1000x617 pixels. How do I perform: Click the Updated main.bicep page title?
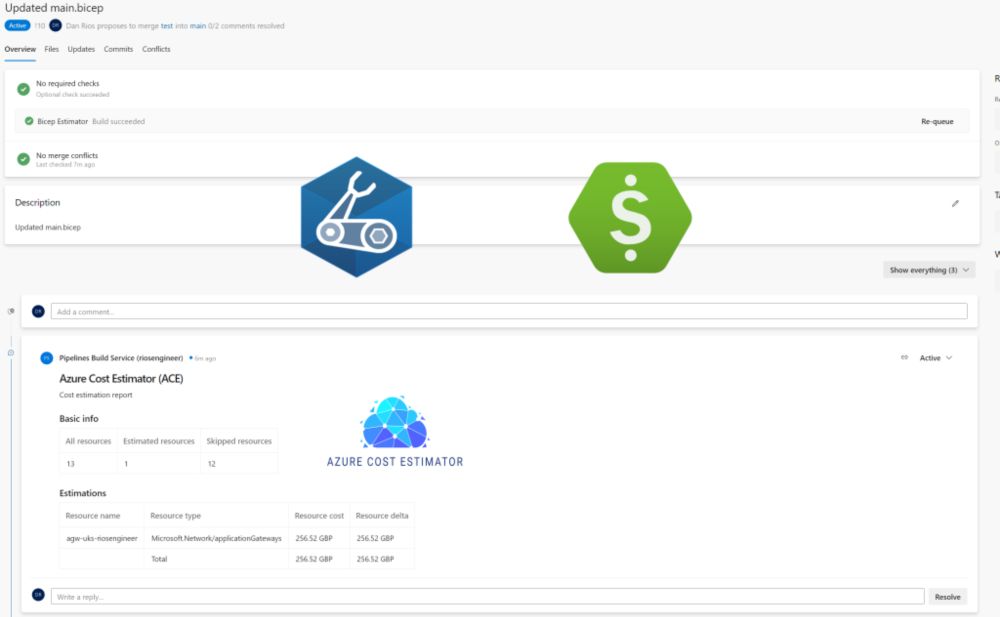pos(54,8)
